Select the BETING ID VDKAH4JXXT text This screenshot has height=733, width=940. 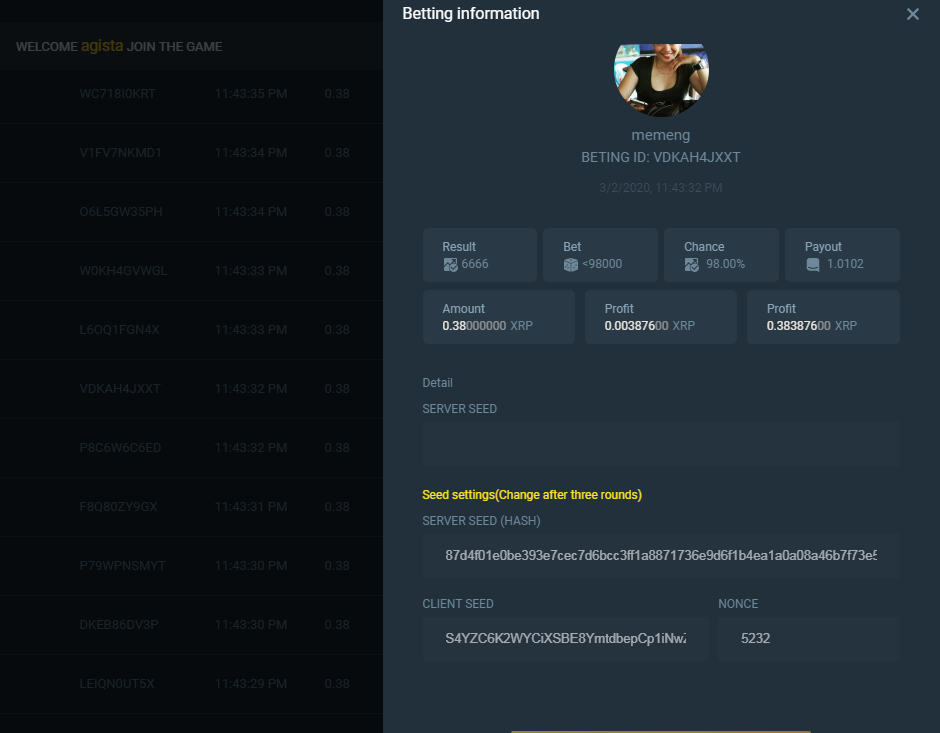coord(660,158)
